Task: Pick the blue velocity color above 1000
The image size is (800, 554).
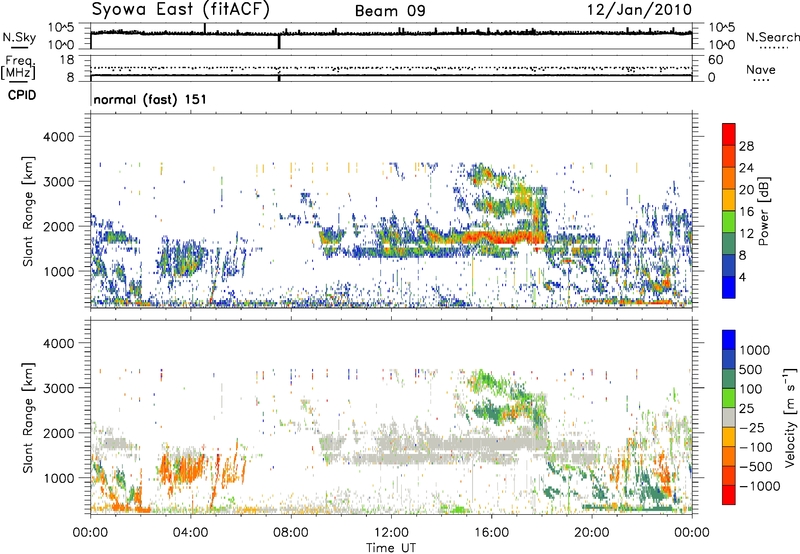Action: [729, 340]
